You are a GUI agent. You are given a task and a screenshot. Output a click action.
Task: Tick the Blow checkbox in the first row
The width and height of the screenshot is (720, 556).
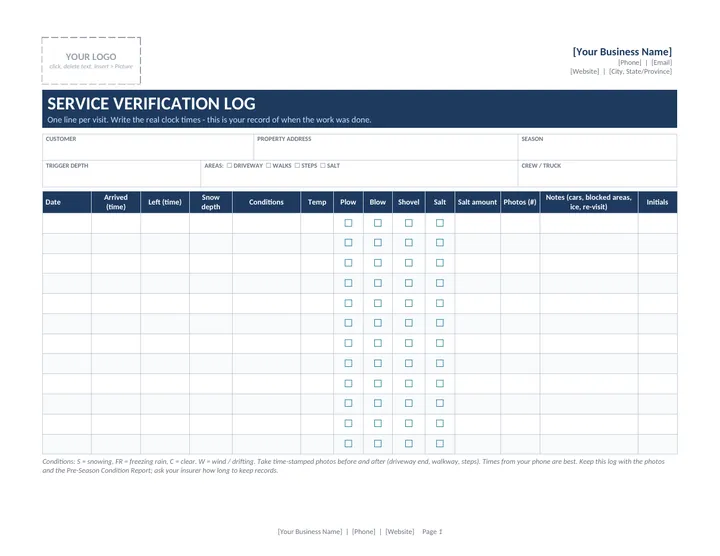[377, 223]
